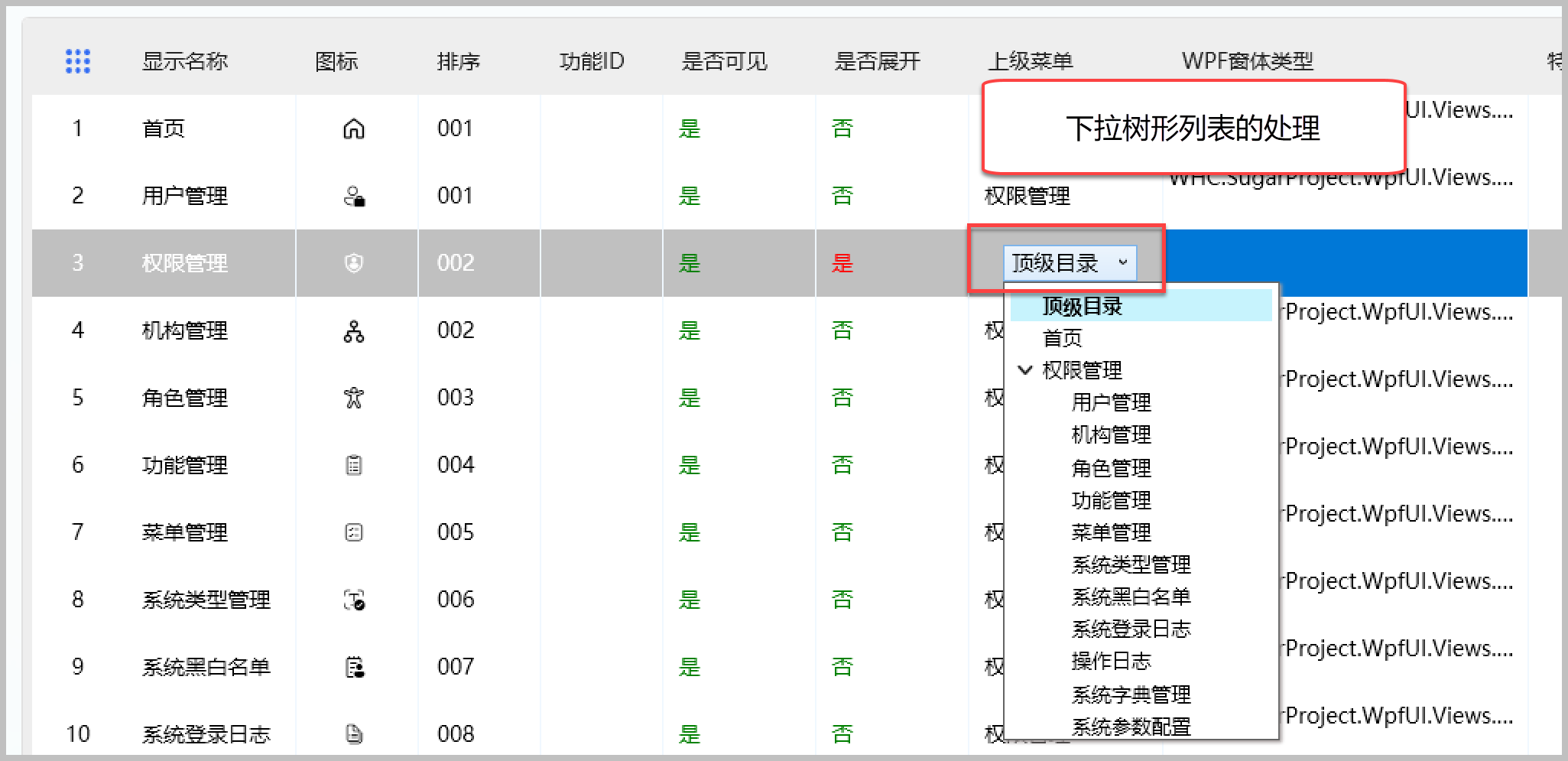Screen dimensions: 1568x761
Task: Click the person icon in the 角色管理 row
Action: 353,398
